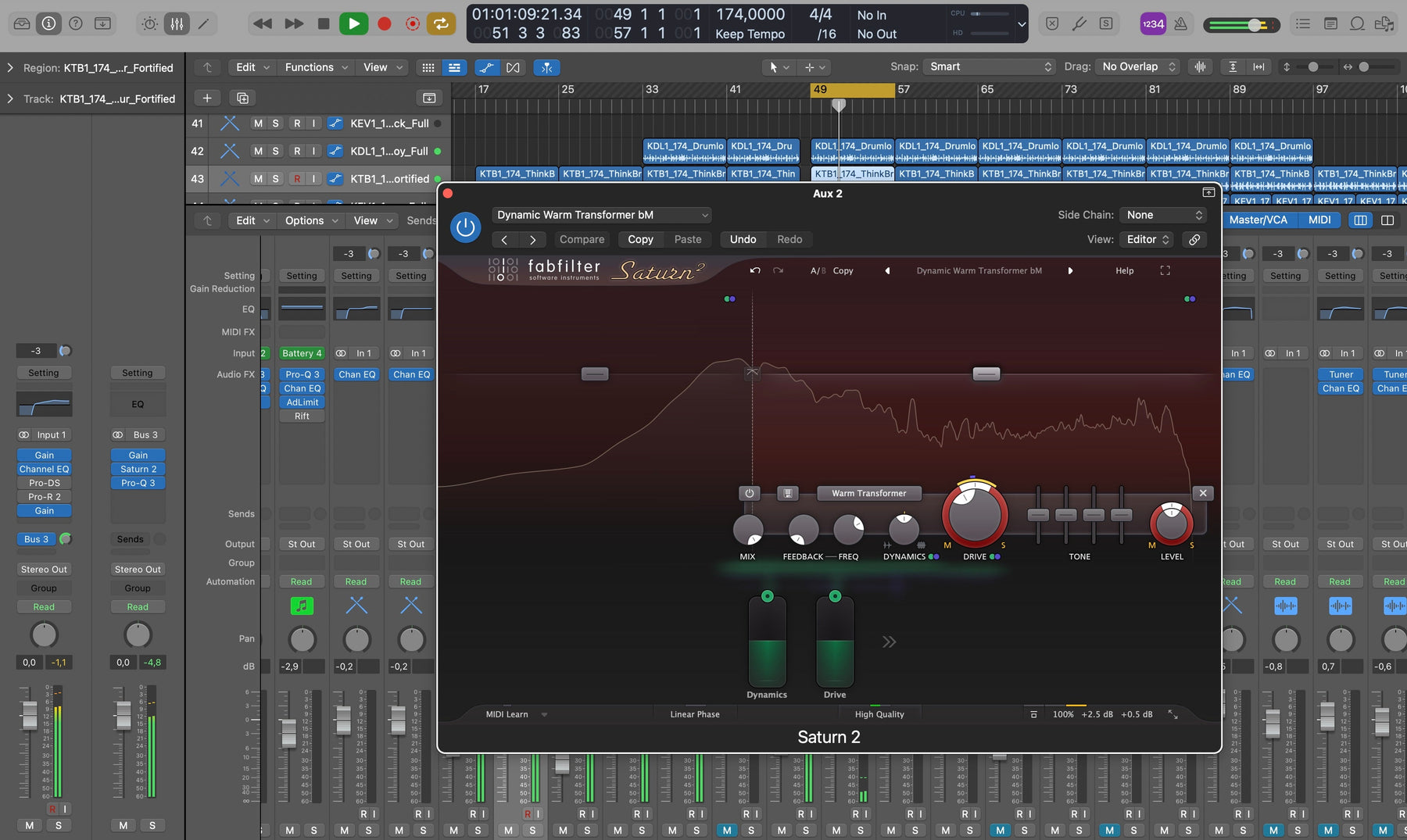Click the red Record button
The image size is (1407, 840).
point(384,23)
